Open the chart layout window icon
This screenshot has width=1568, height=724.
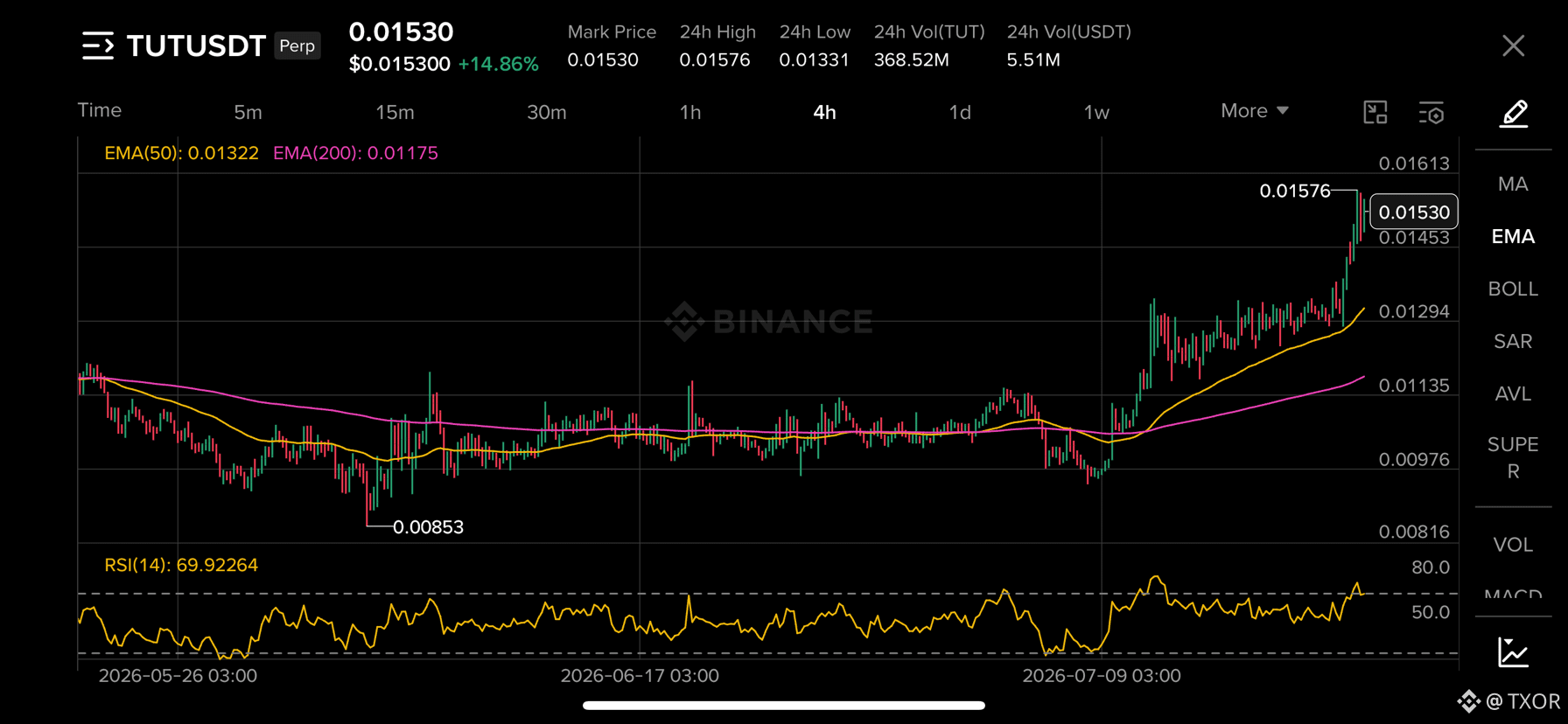1375,112
